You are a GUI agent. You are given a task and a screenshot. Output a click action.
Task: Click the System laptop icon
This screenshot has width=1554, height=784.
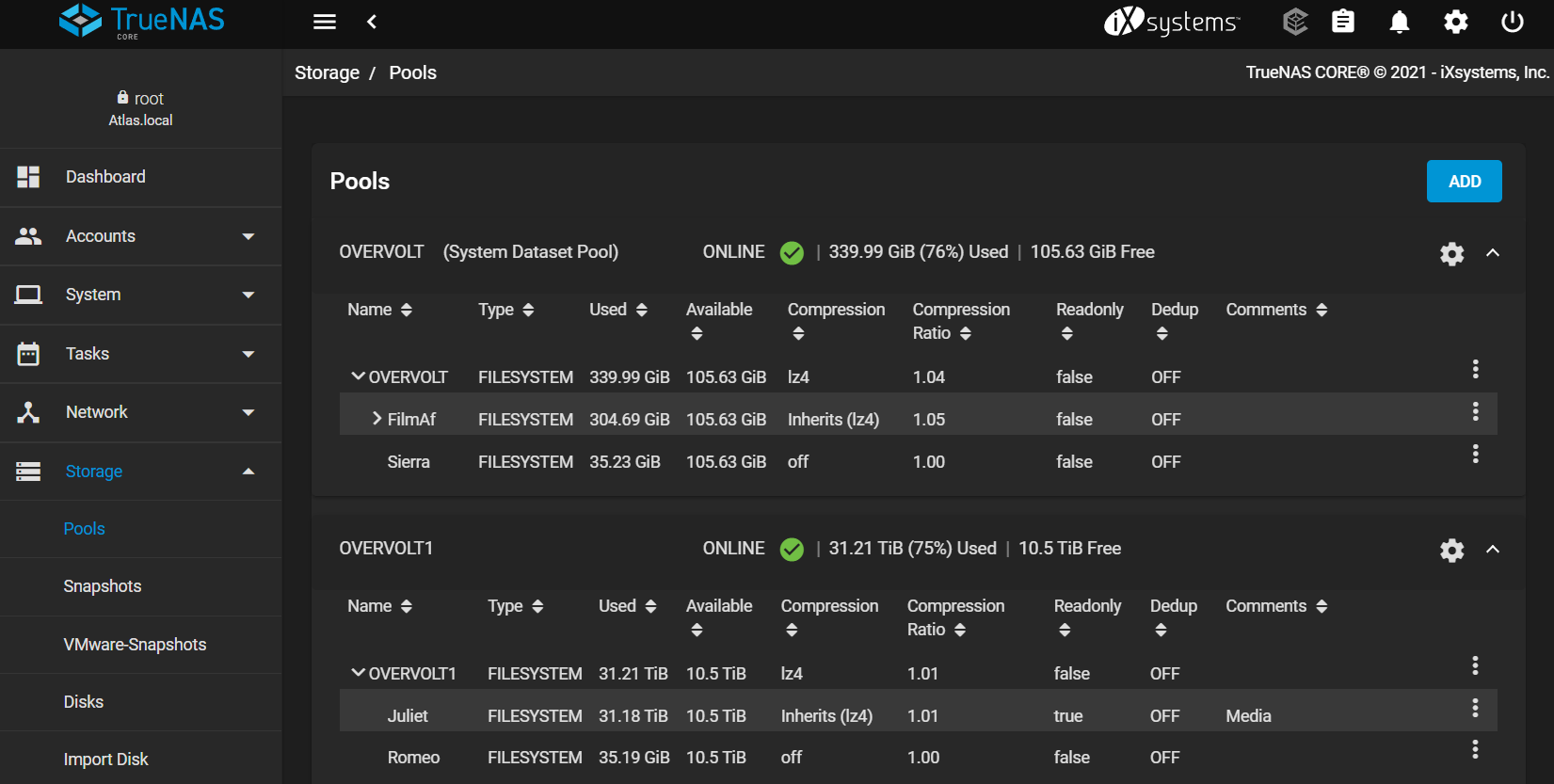pos(28,295)
